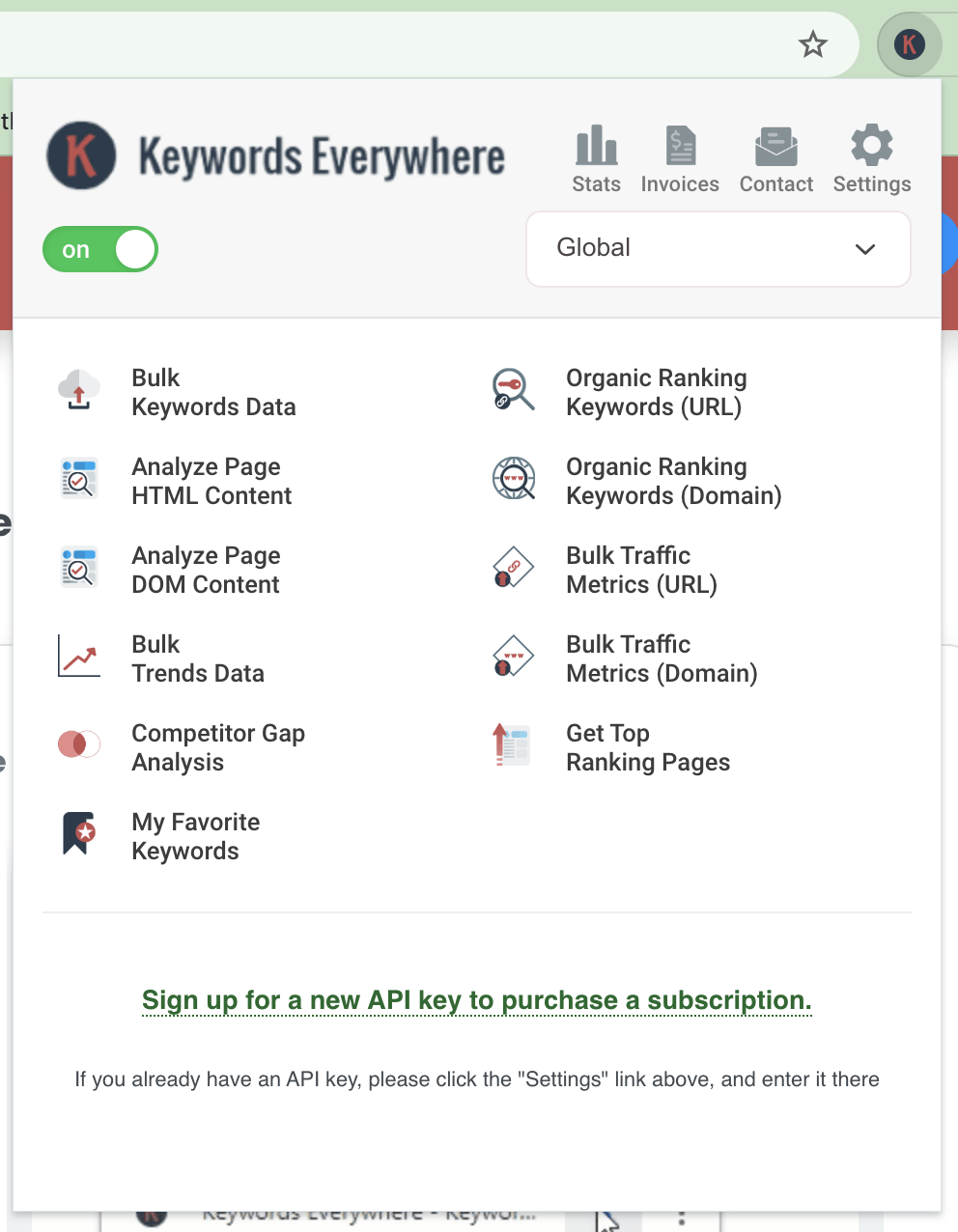Click the Sign up for new API key link
The height and width of the screenshot is (1232, 958).
point(476,1000)
